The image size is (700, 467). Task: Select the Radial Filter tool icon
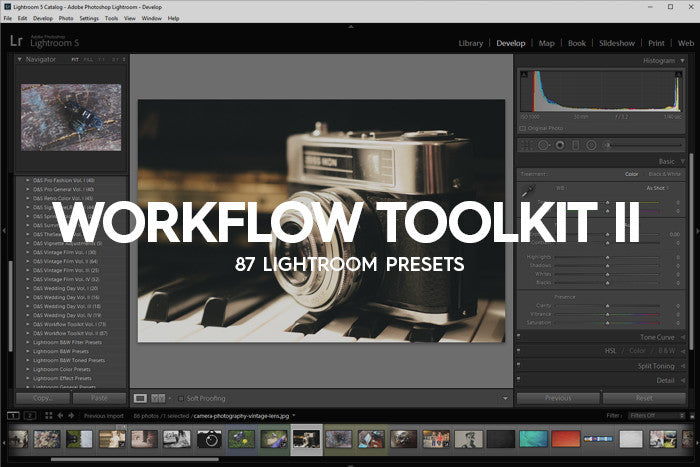tap(591, 145)
